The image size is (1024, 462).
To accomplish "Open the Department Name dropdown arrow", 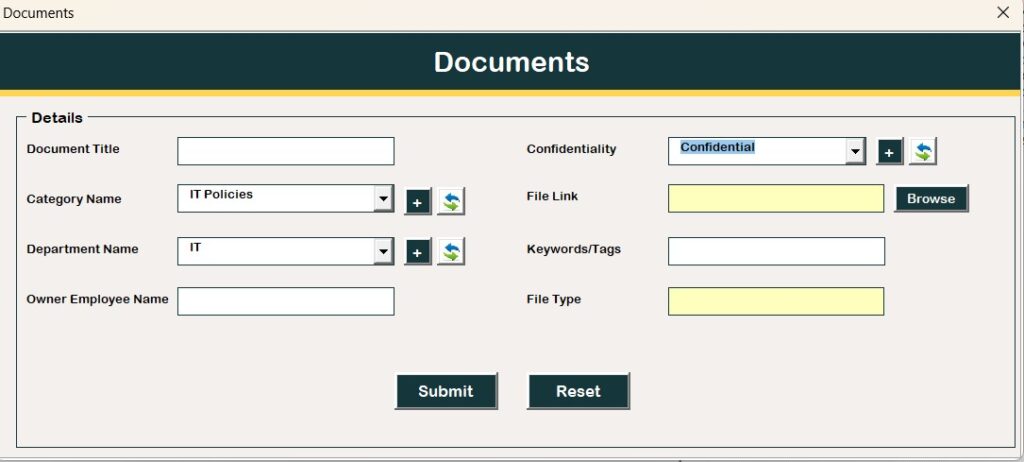I will [x=383, y=251].
